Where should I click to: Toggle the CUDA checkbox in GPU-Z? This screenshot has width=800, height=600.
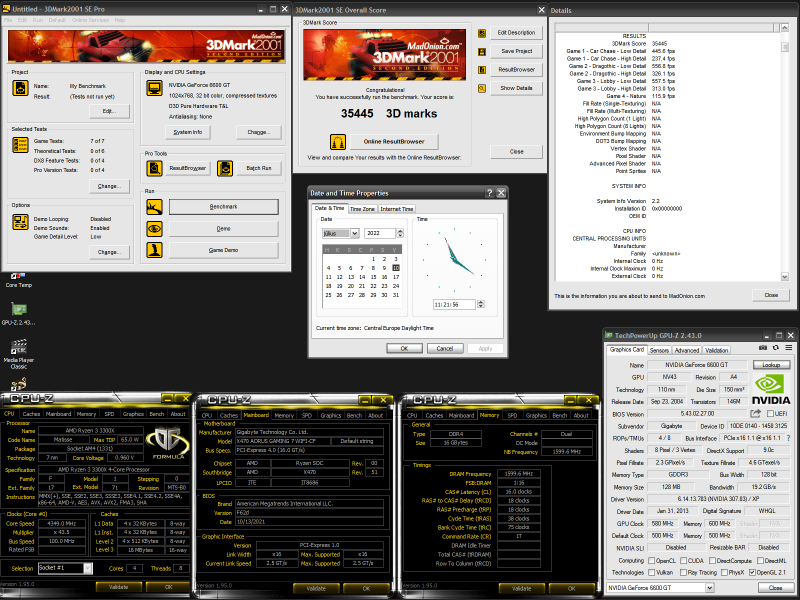(683, 560)
